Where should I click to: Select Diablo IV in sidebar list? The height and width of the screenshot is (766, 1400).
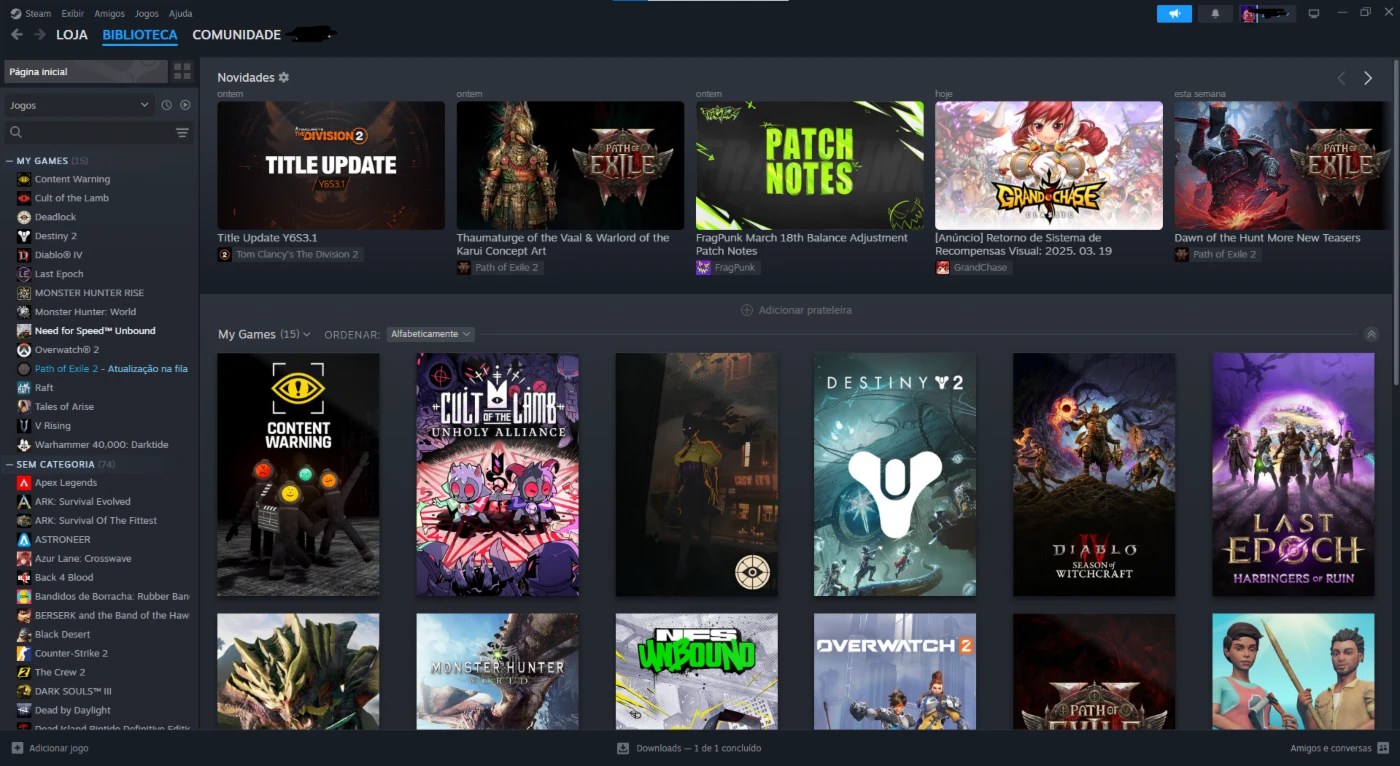pyautogui.click(x=58, y=255)
